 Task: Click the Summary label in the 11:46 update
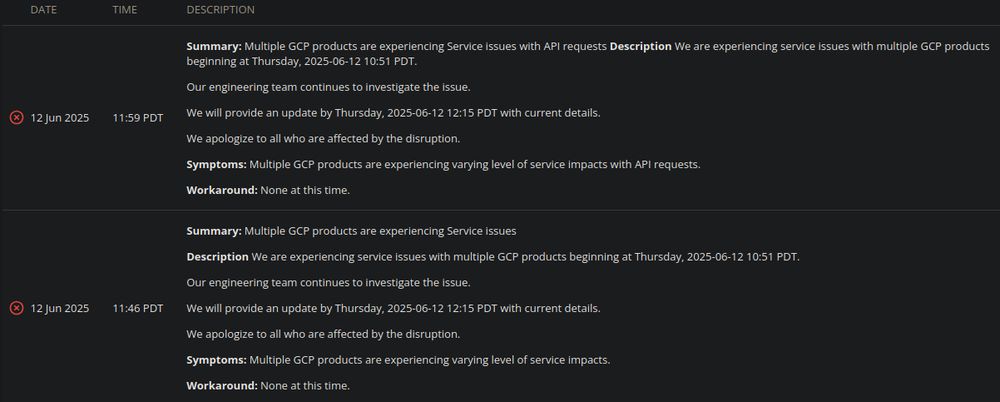pos(214,231)
